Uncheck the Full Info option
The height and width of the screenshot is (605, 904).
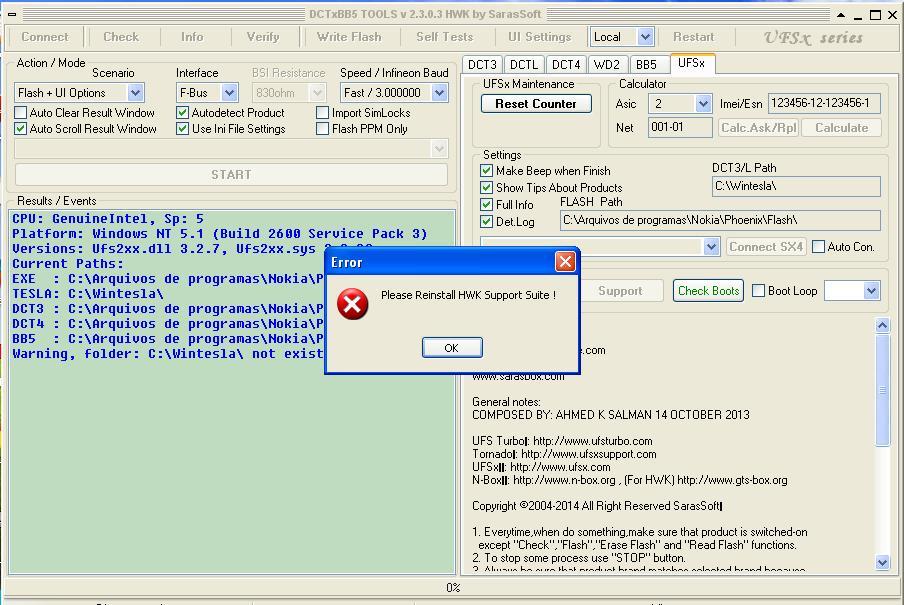point(487,204)
